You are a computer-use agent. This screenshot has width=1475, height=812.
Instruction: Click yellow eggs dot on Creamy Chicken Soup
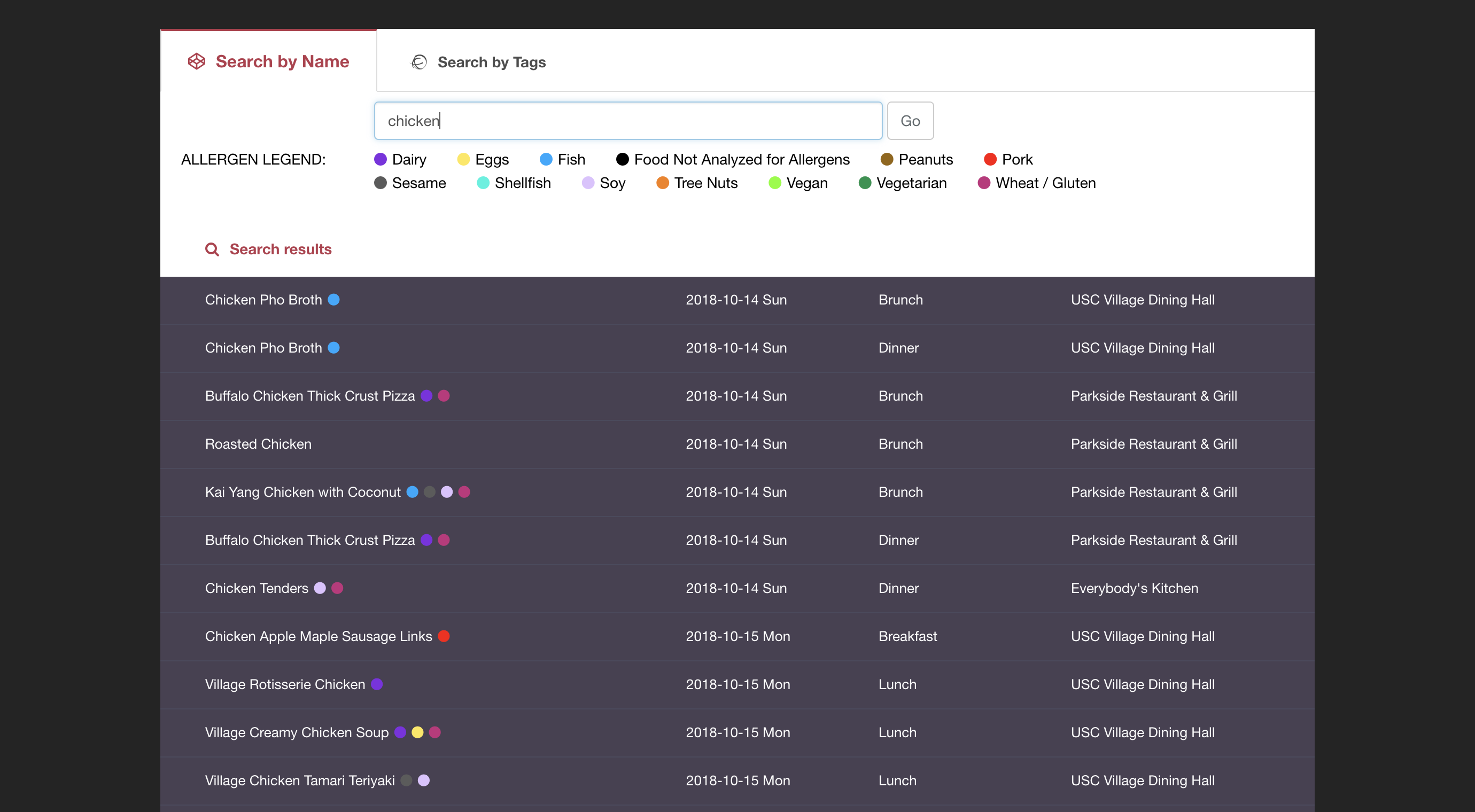[417, 732]
